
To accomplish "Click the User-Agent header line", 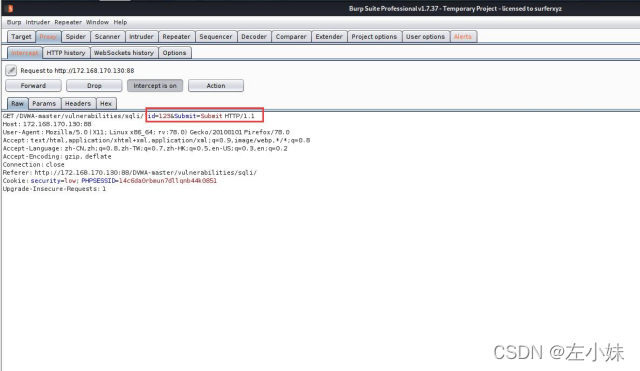I will pyautogui.click(x=146, y=132).
